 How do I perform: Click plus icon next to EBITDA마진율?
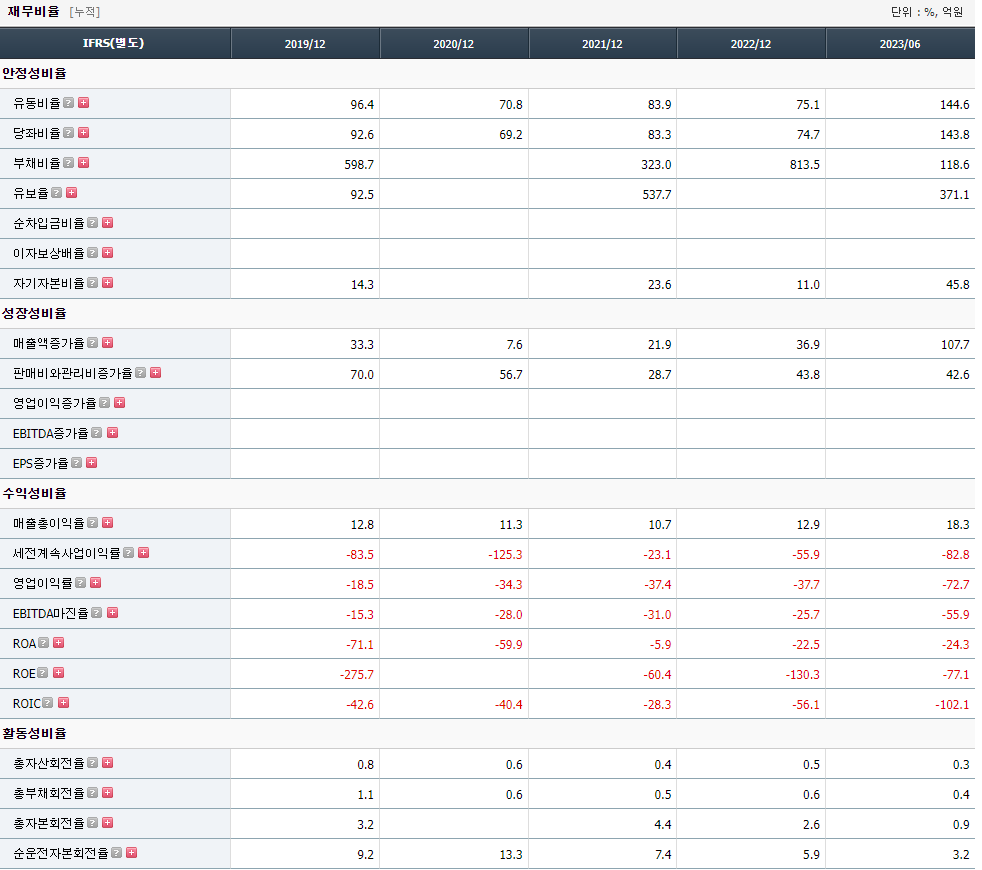pos(113,613)
